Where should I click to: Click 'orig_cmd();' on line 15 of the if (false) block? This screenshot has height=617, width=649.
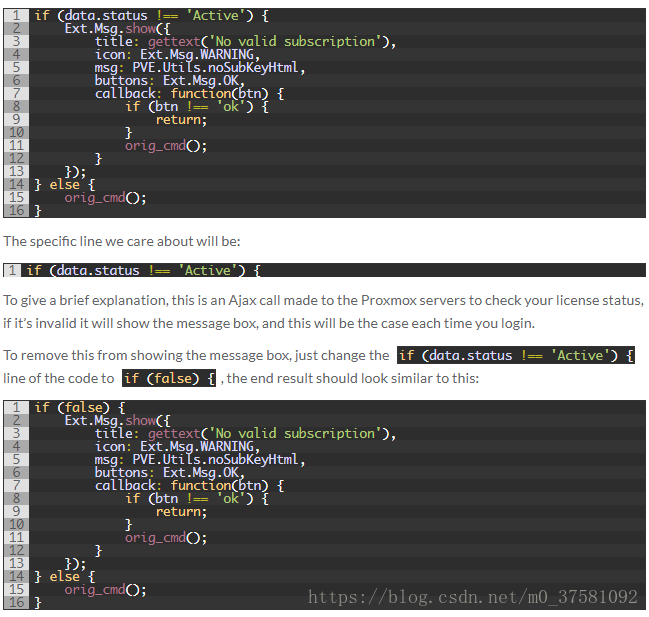click(106, 589)
